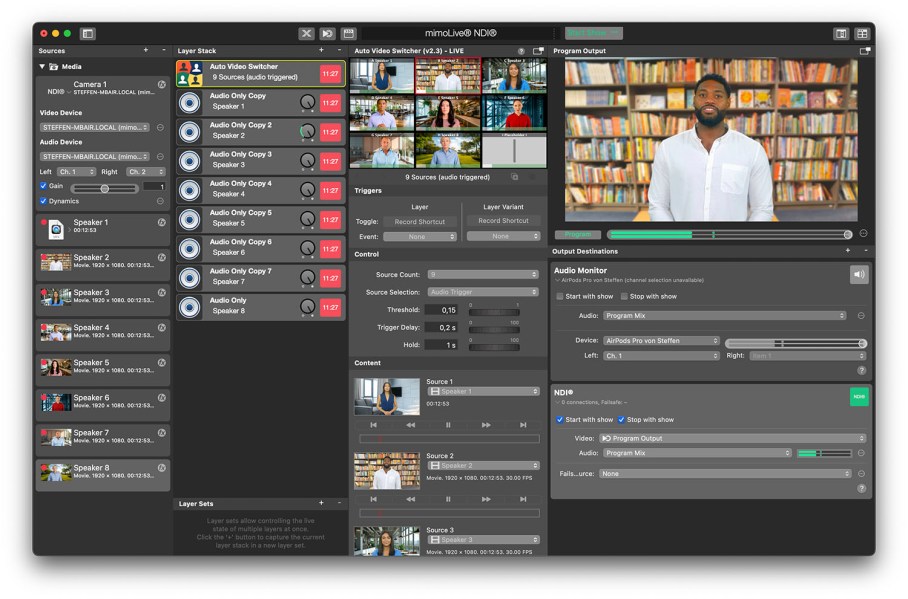
Task: Open help for Auto Video Switcher
Action: 521,51
